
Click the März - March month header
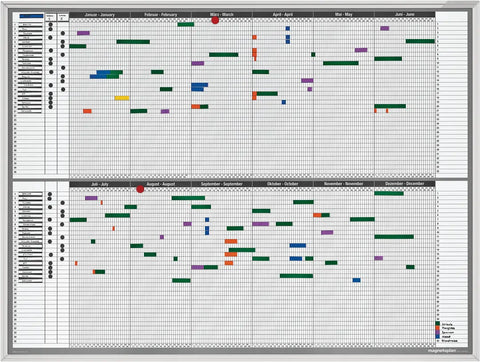coord(222,15)
